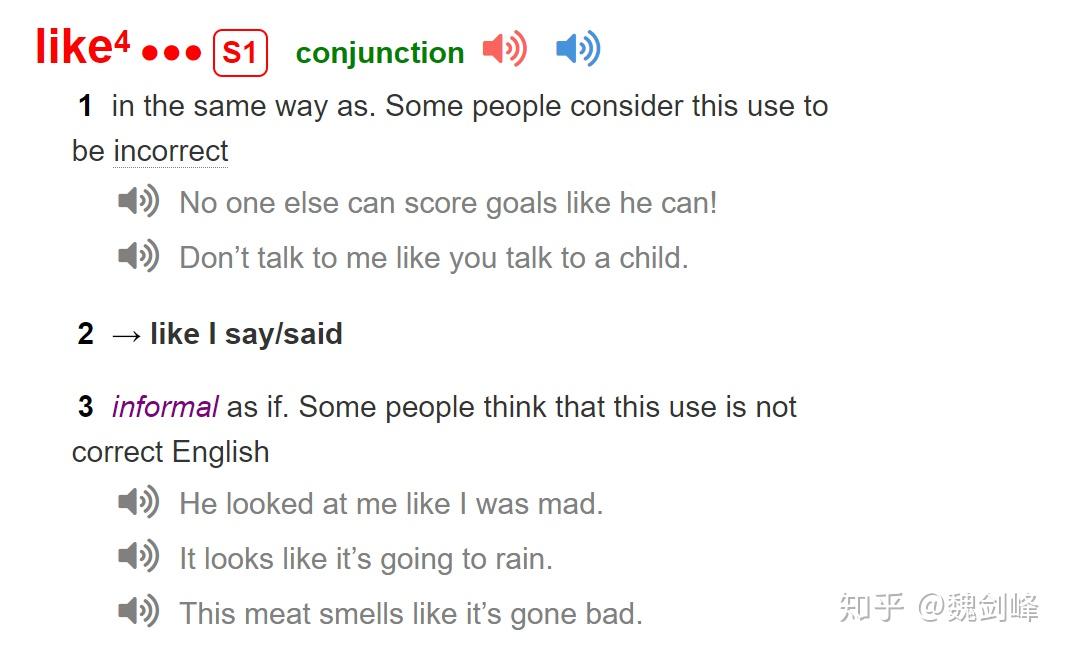Click the S1 frequency badge
Screen dimensions: 1066x652
(x=240, y=52)
